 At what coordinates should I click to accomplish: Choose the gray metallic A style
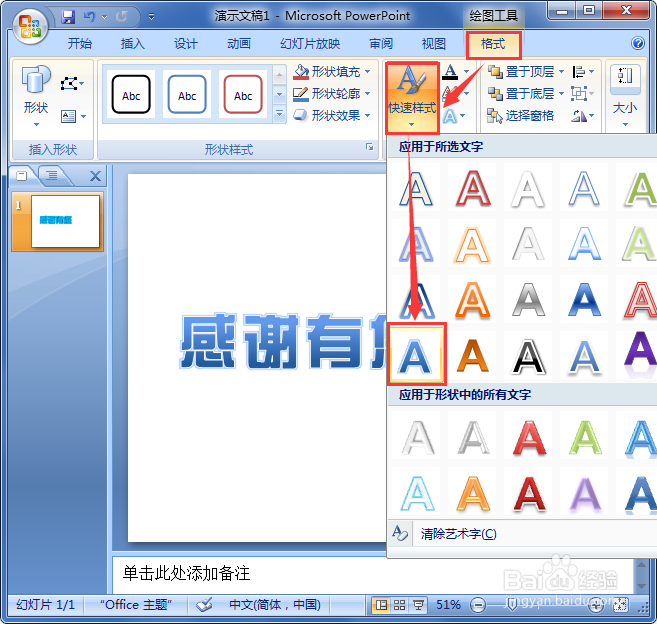[x=528, y=301]
